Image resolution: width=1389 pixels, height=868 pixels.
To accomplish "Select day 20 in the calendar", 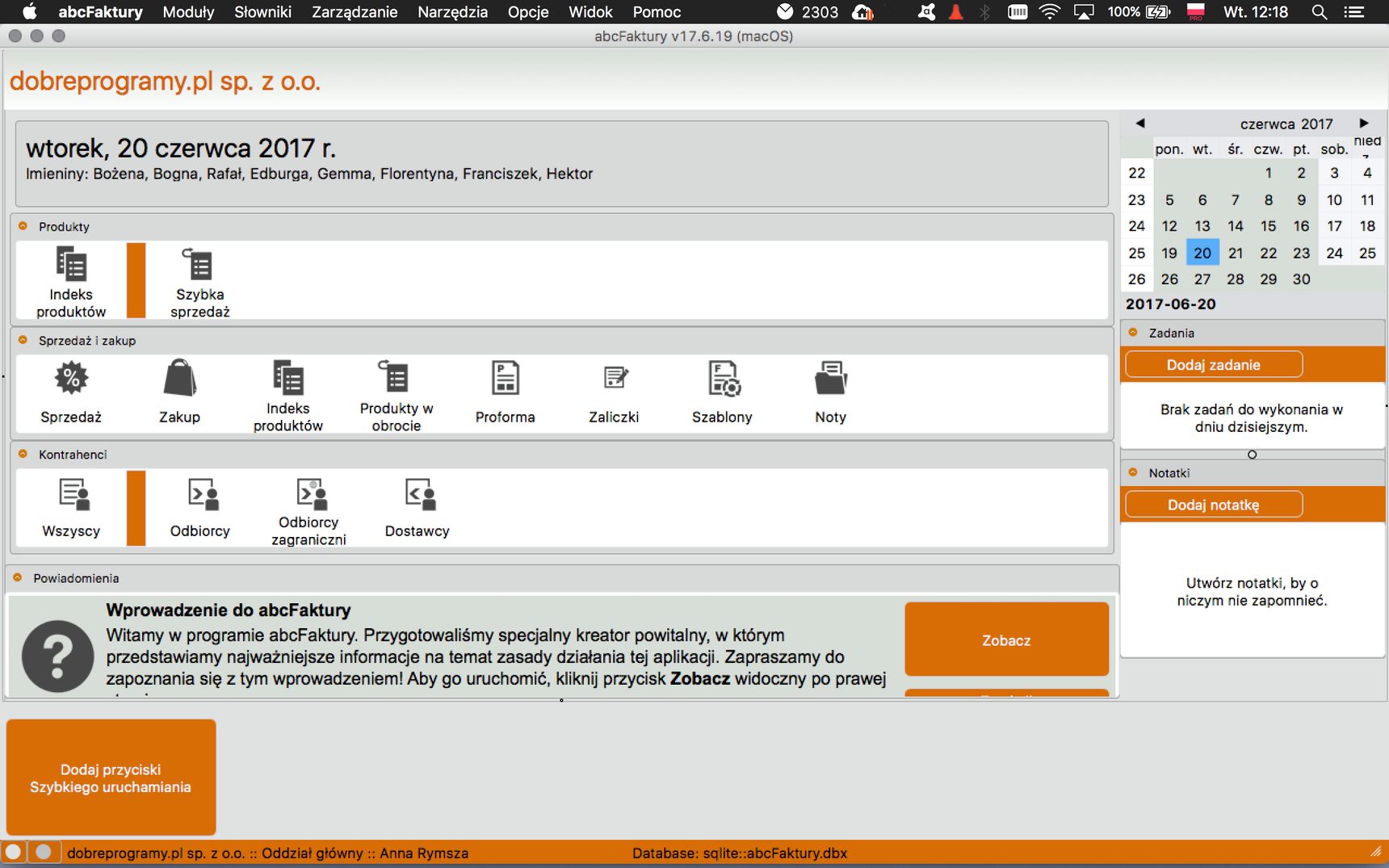I will 1202,253.
